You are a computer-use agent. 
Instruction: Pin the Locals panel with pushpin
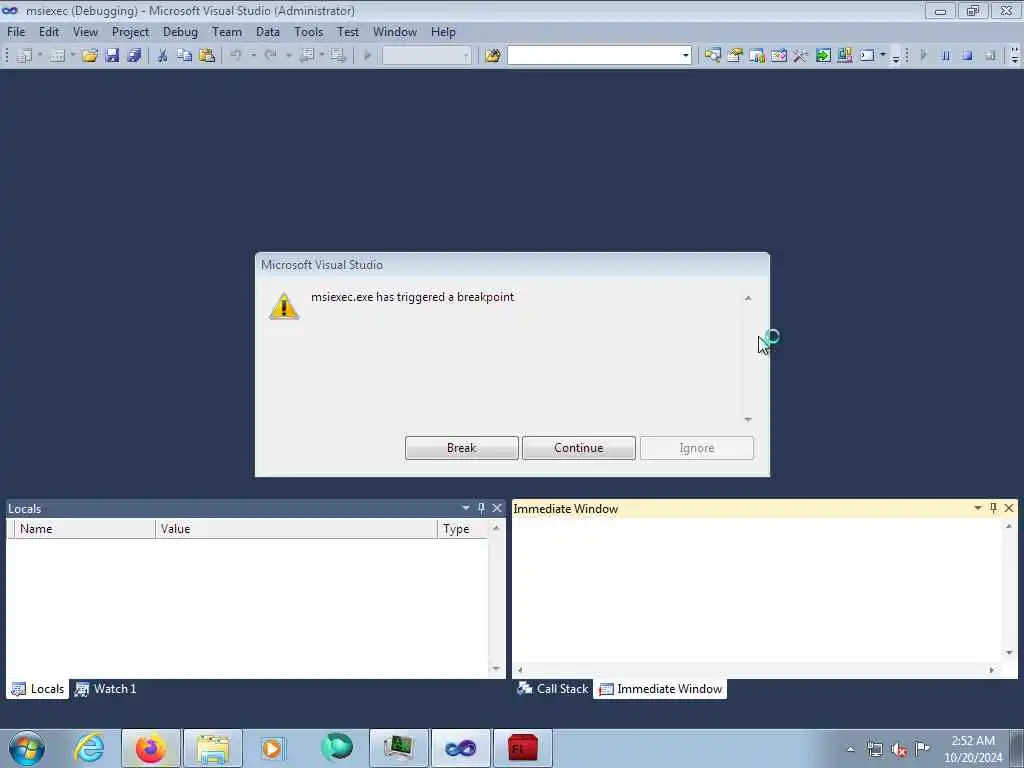(481, 508)
